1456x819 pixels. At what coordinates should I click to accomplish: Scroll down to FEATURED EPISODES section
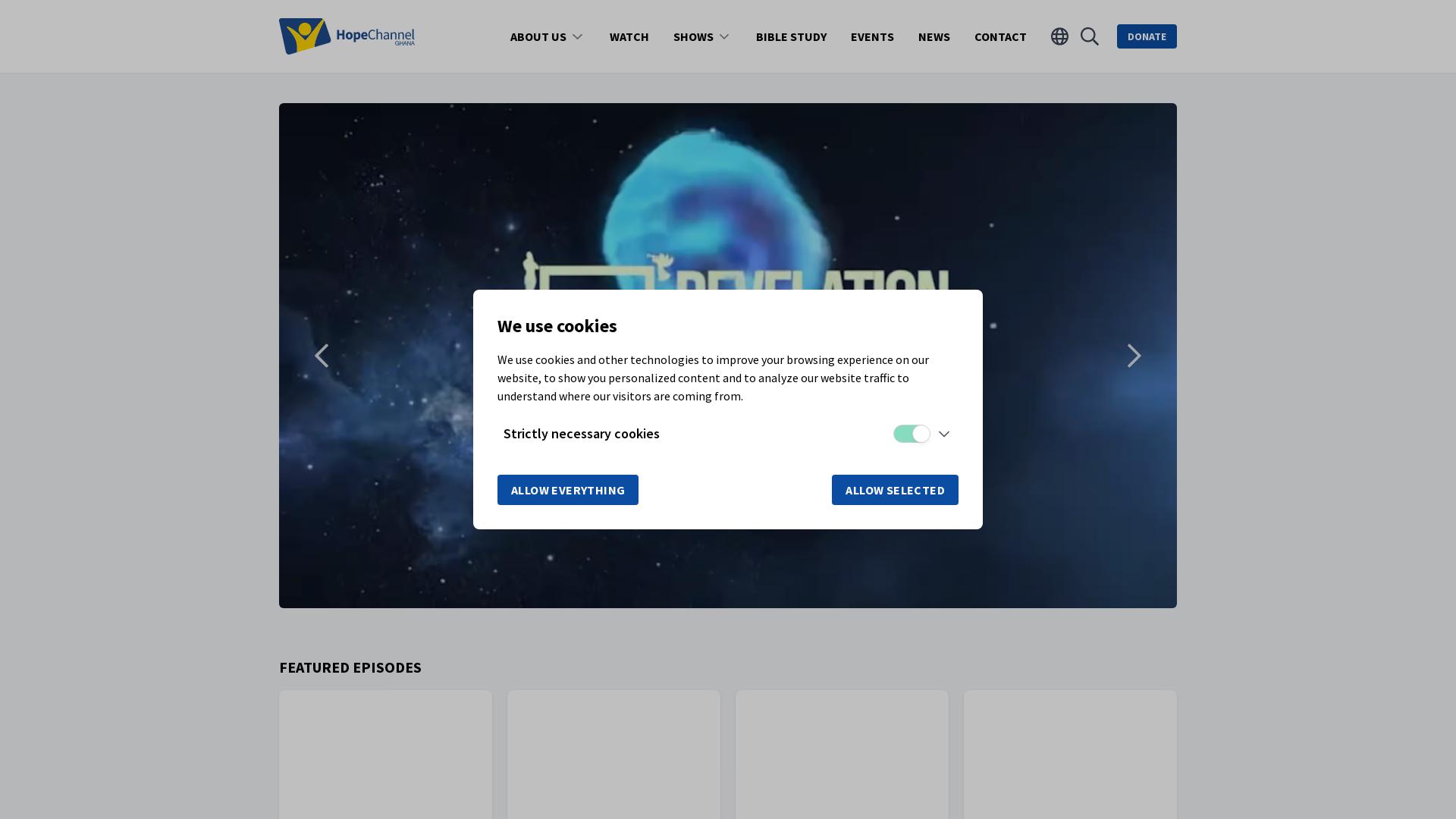pyautogui.click(x=350, y=667)
